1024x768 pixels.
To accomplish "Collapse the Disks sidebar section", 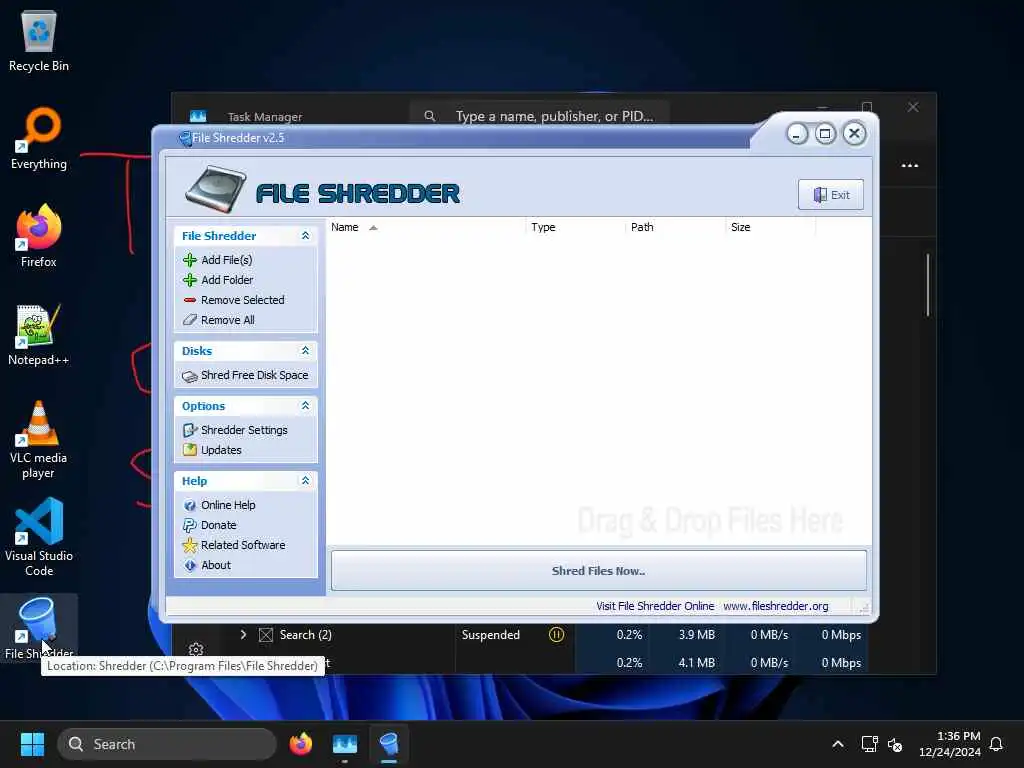I will [x=305, y=351].
